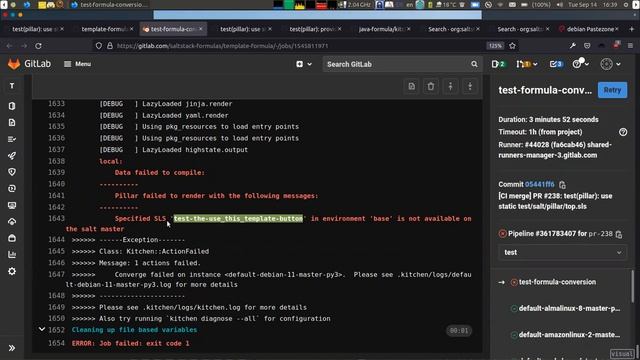Screen dimensions: 640x360
Task: Go back in browser history
Action: pos(9,46)
